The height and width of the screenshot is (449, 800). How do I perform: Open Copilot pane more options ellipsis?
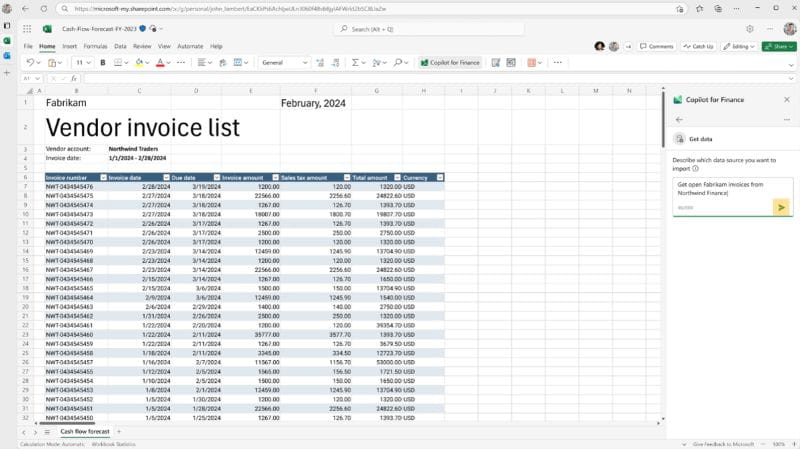tap(787, 119)
